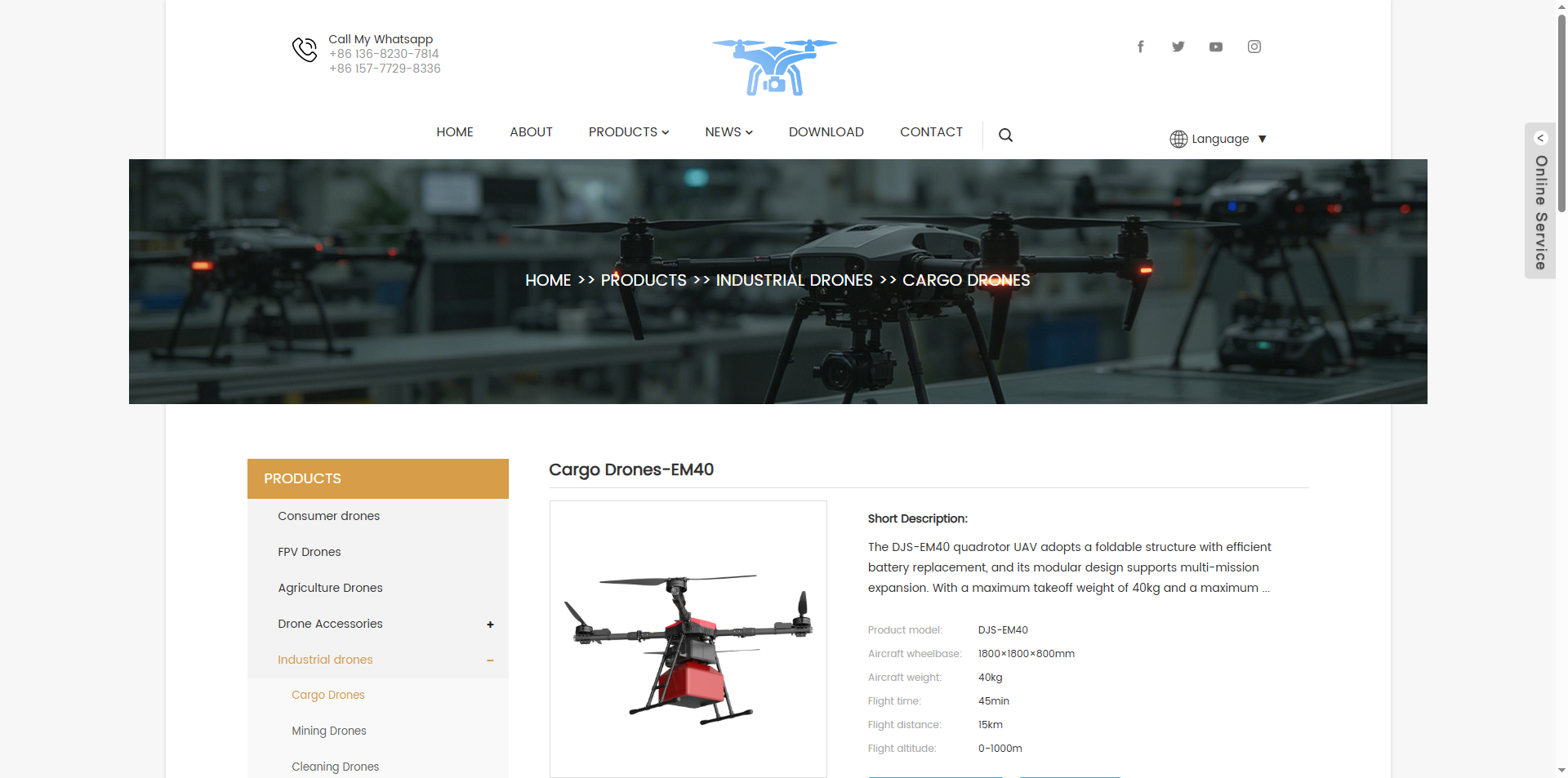Expand Drone Accessories with plus sign
1568x778 pixels.
[x=490, y=625]
